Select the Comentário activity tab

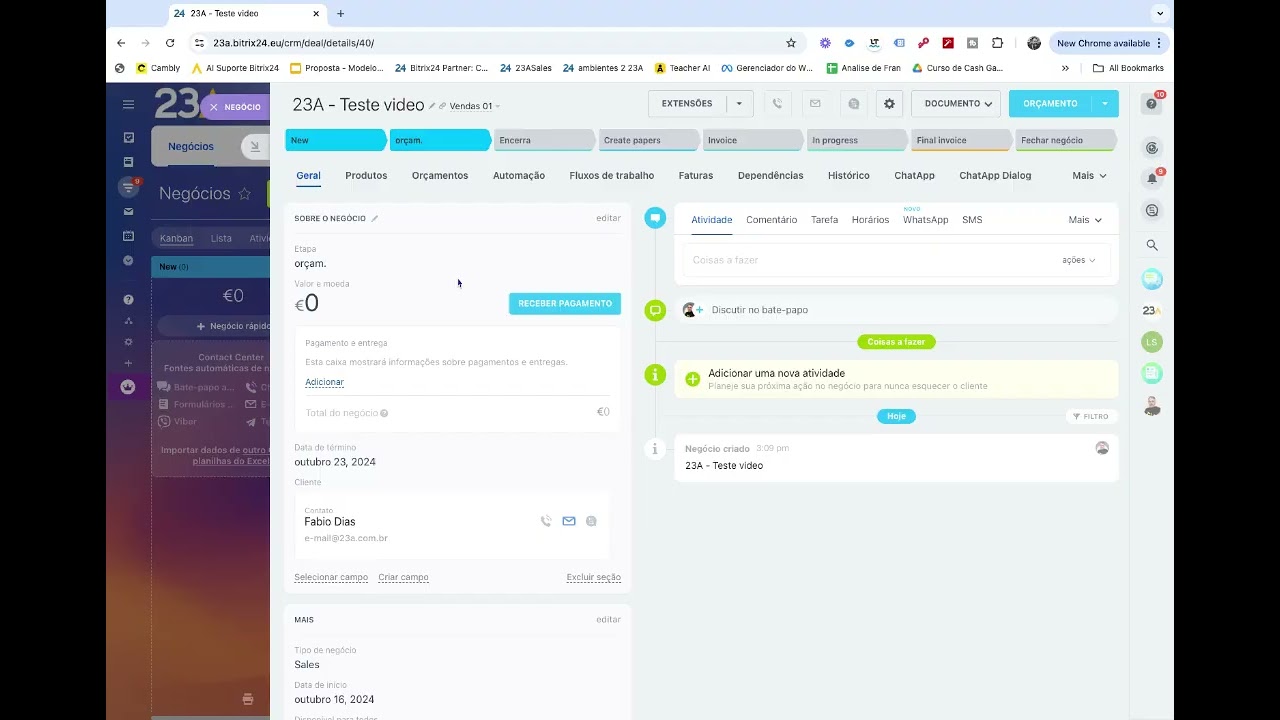(x=771, y=220)
